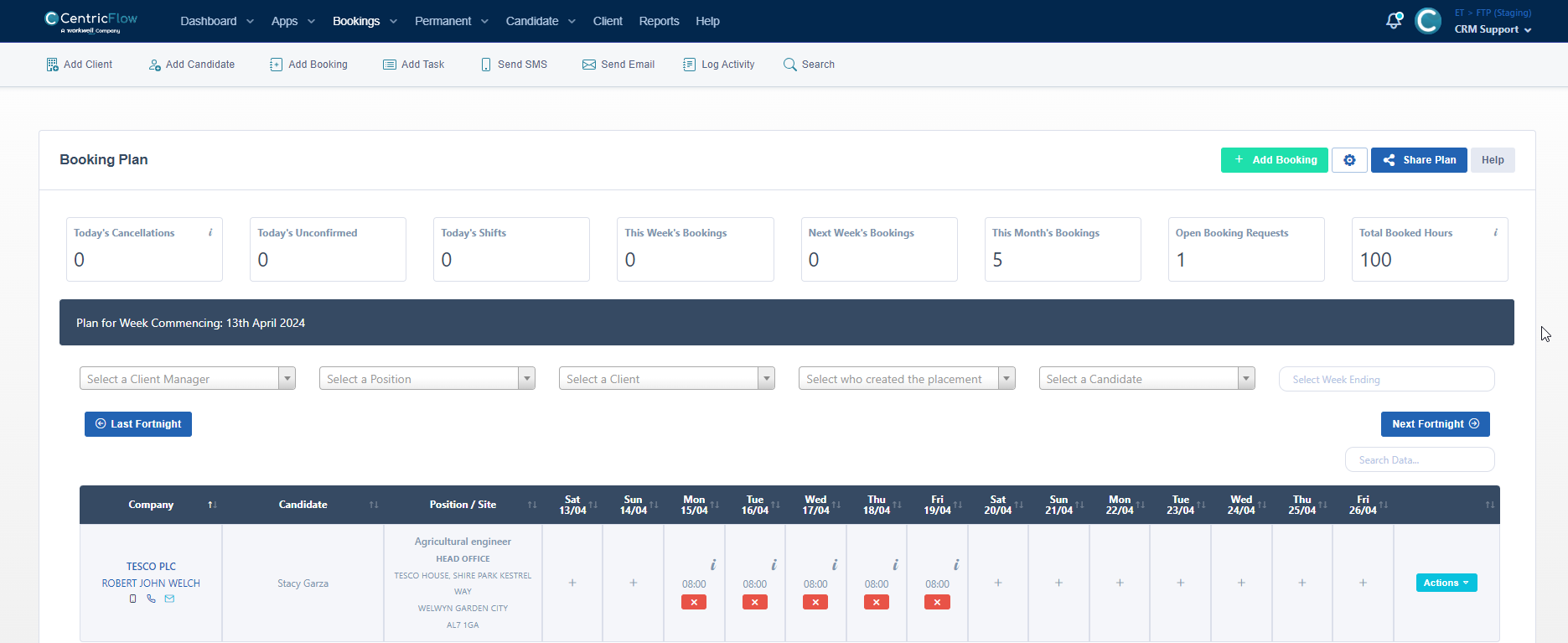Open Help in the top navigation
This screenshot has width=1568, height=643.
[x=707, y=21]
